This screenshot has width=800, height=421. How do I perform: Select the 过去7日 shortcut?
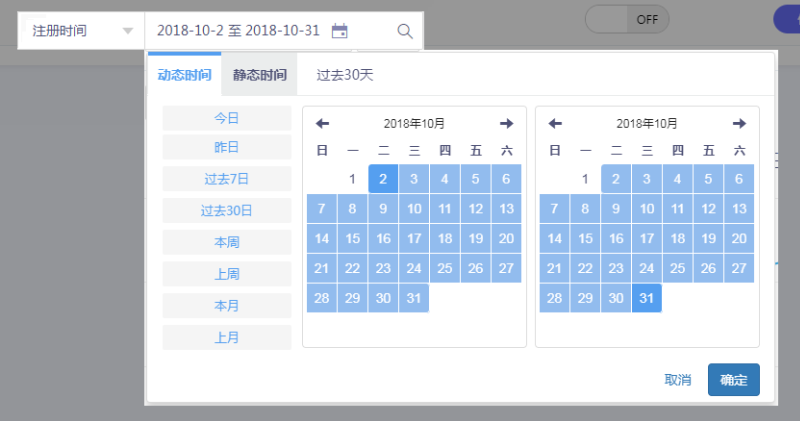tap(227, 179)
